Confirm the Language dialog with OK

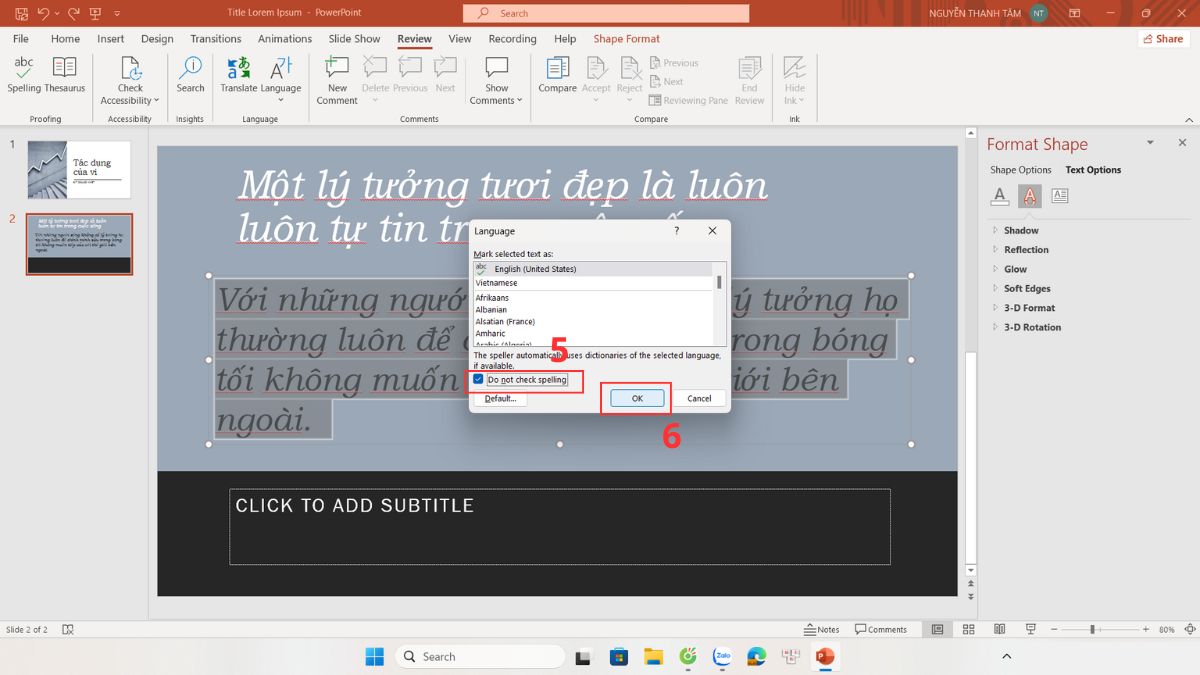[637, 398]
